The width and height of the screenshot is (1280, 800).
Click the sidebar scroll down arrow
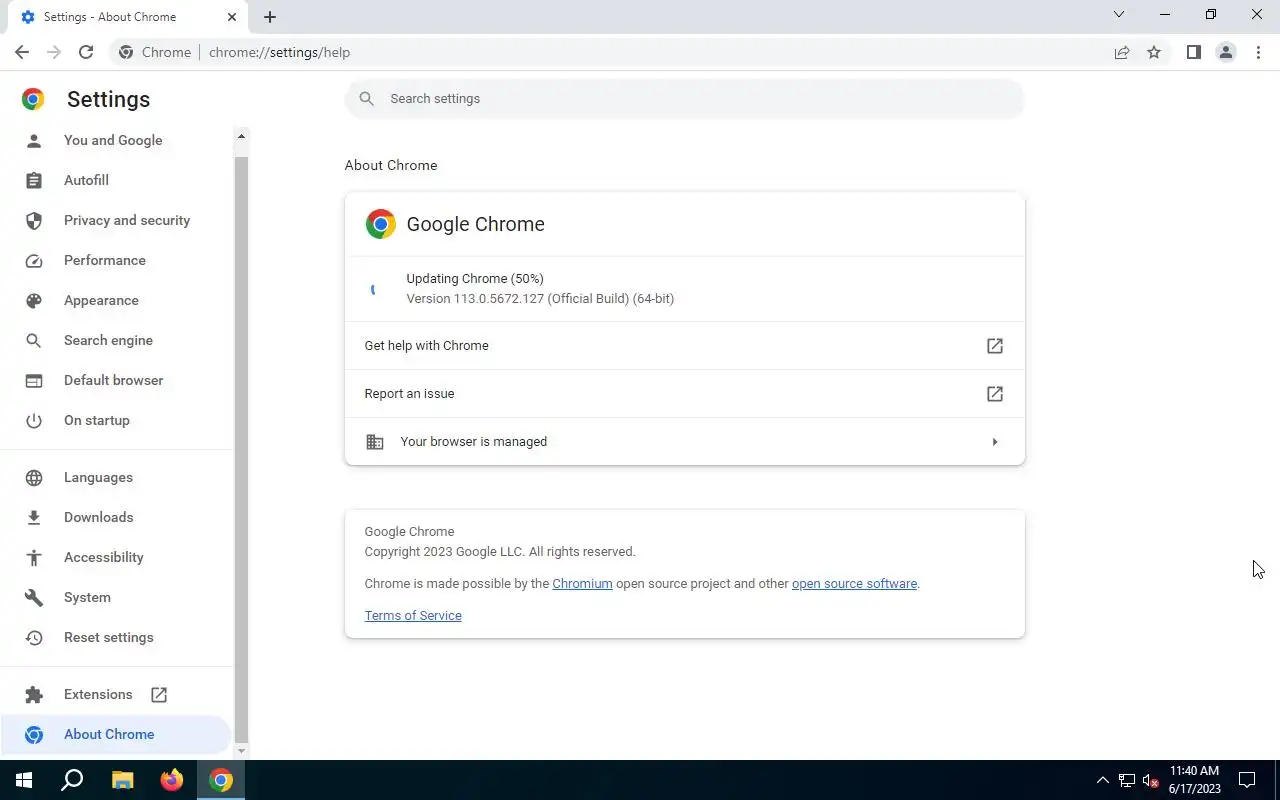(241, 750)
